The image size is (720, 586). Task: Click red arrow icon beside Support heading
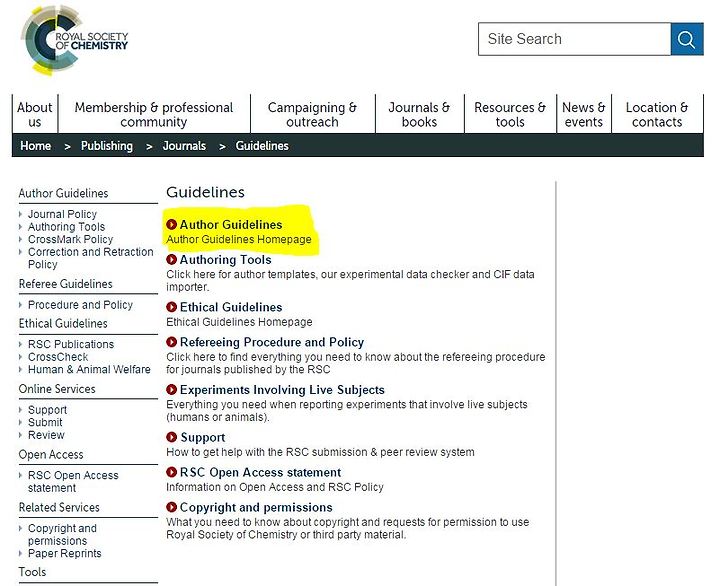(171, 437)
